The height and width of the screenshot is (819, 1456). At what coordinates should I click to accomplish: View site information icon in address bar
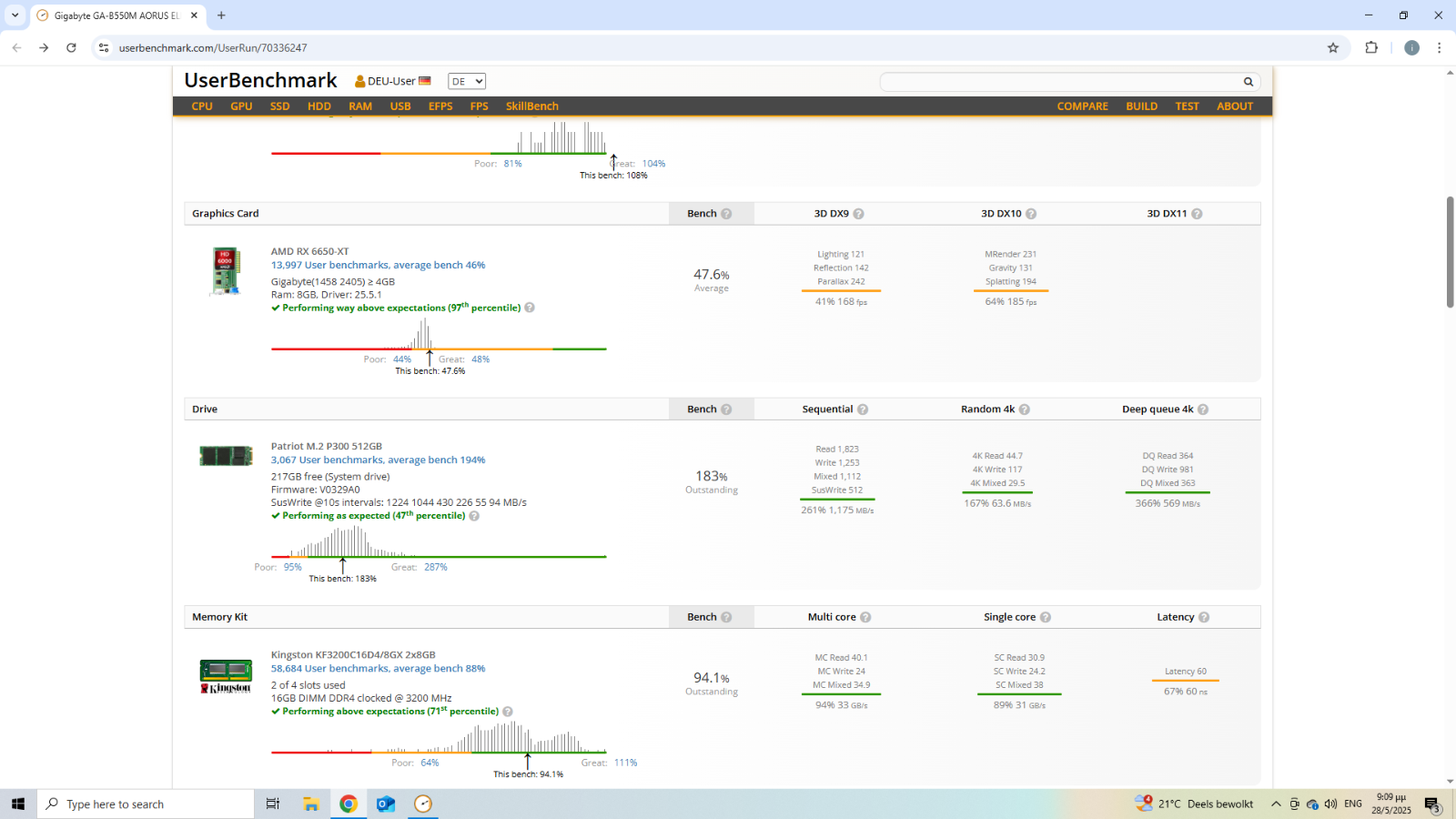point(104,48)
